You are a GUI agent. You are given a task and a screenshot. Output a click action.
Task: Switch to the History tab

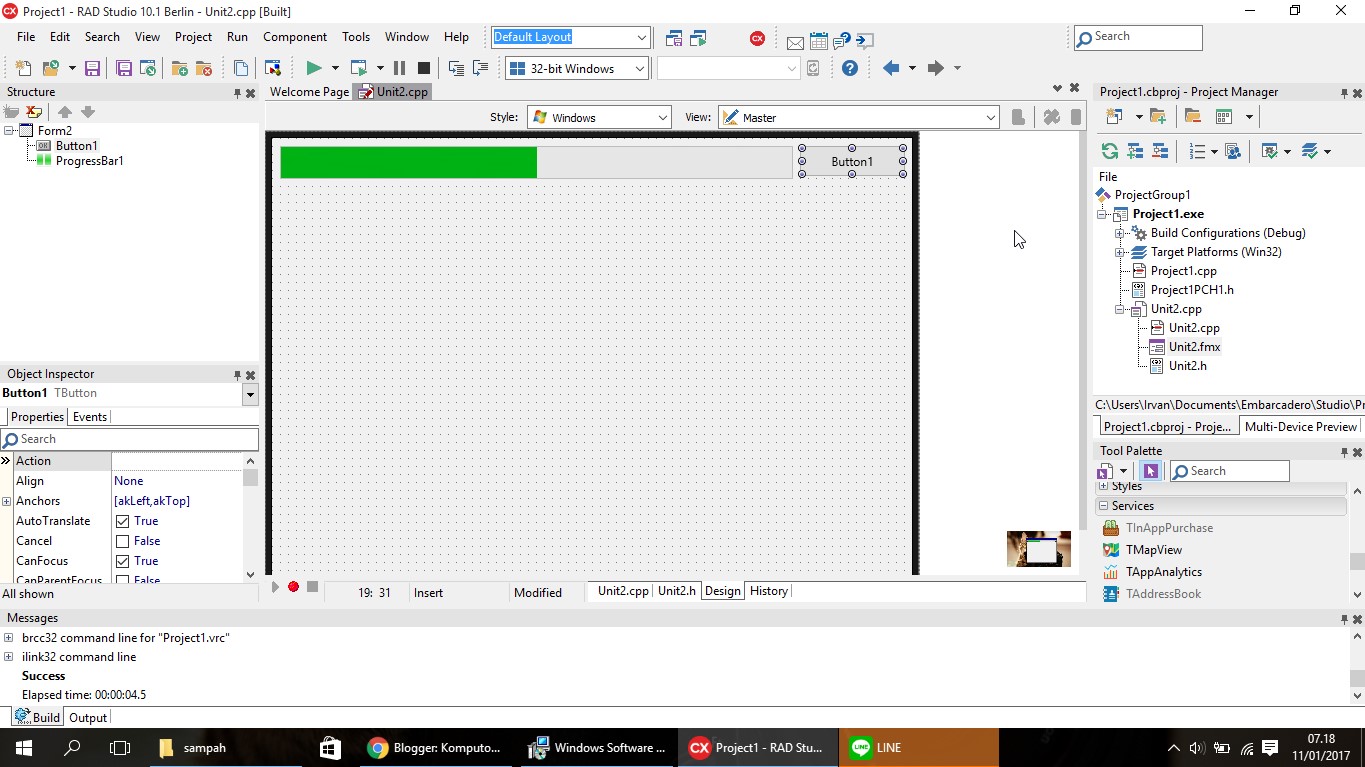769,591
